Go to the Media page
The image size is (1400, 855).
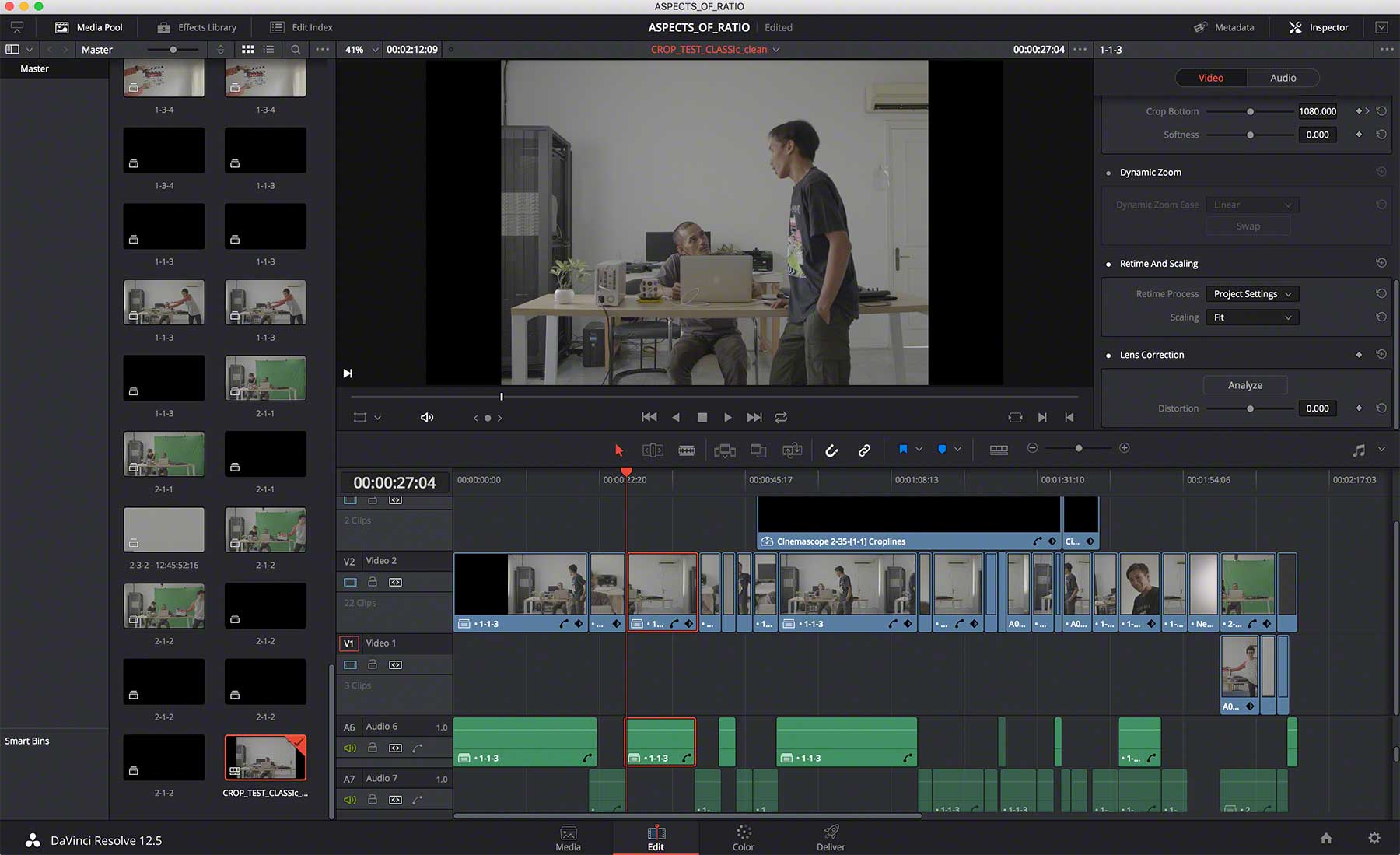568,838
